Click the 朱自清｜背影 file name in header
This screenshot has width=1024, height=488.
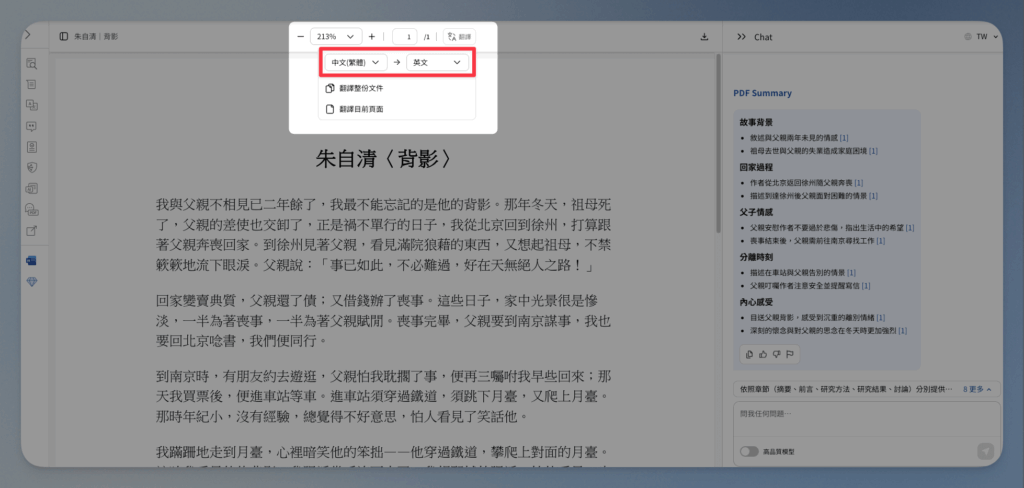click(97, 37)
